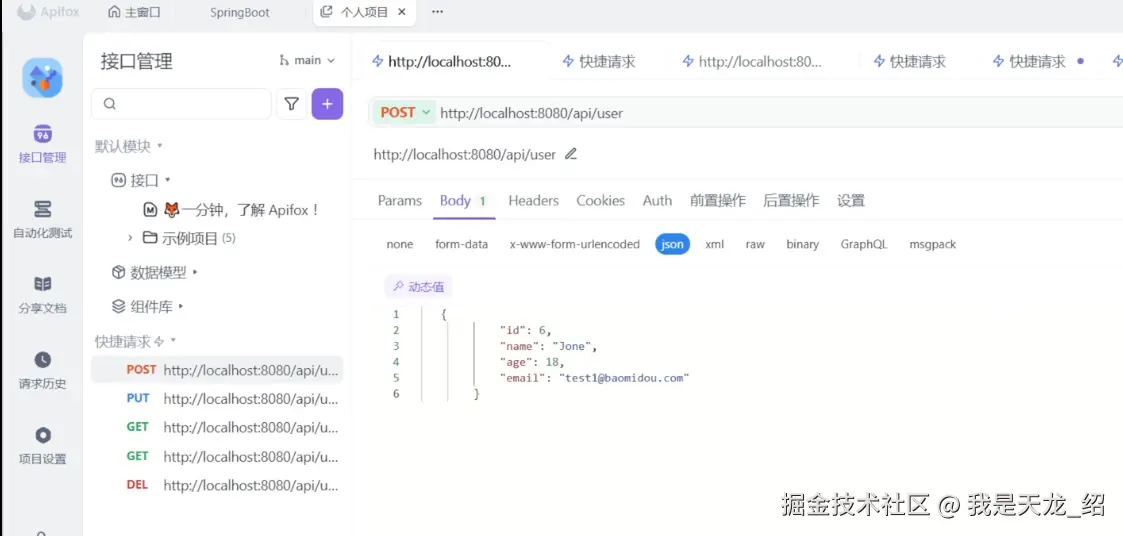Collapse the 接口 tree node

click(168, 180)
